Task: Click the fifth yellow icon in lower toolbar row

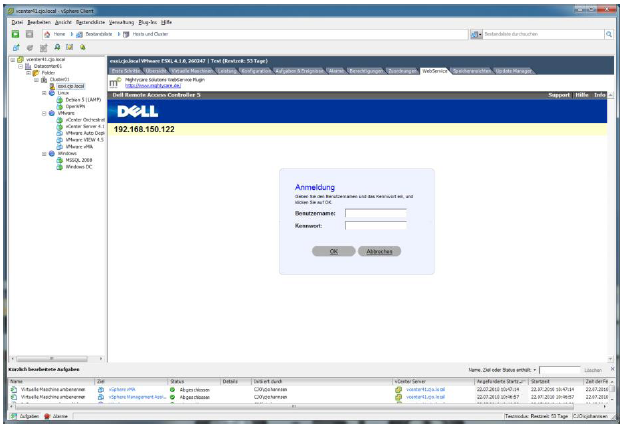Action: [70, 47]
